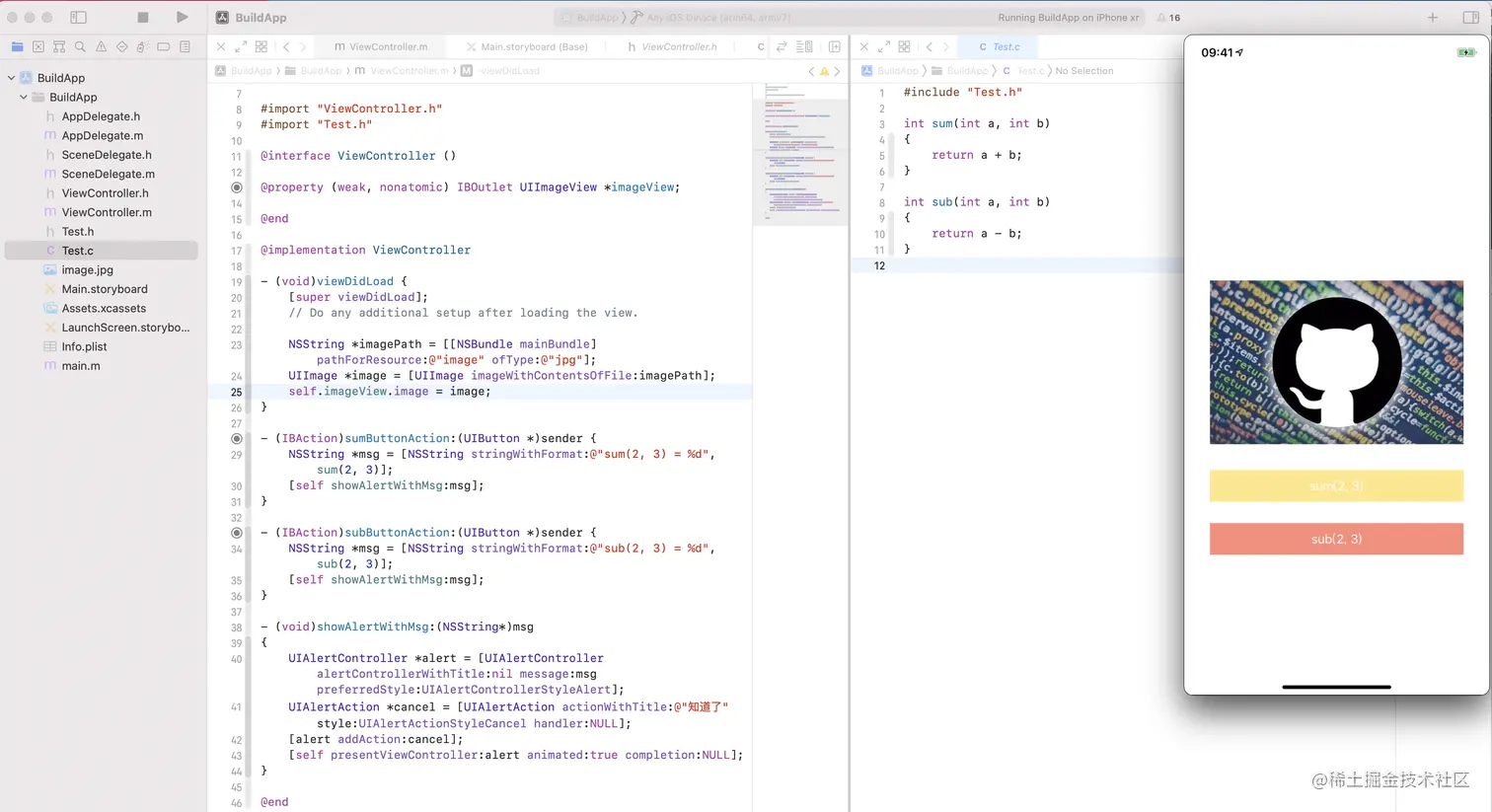1492x812 pixels.
Task: Open the Breakpoint navigator
Action: [164, 46]
